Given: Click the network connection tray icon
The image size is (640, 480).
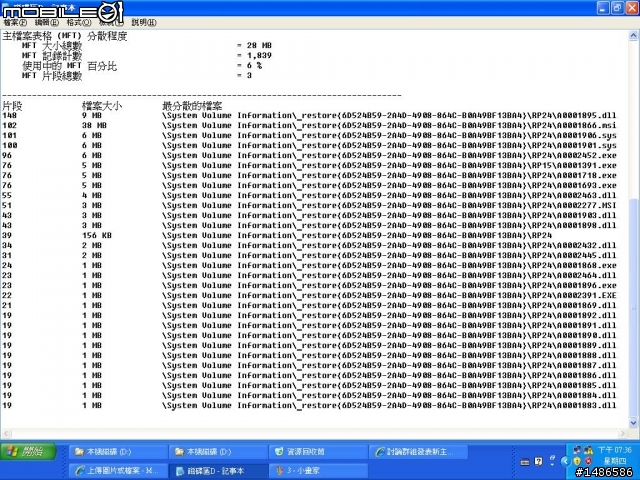Looking at the screenshot, I should (577, 450).
